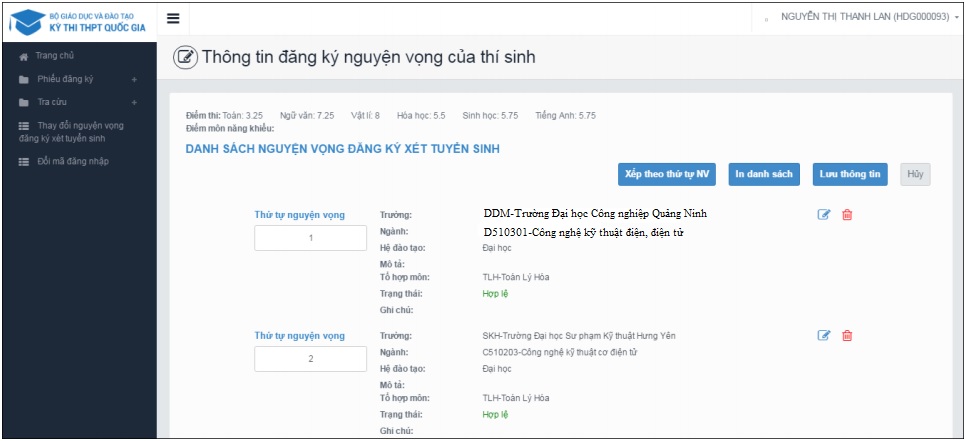Click the Đổi mã đăng nhập list icon
966x441 pixels.
point(23,162)
